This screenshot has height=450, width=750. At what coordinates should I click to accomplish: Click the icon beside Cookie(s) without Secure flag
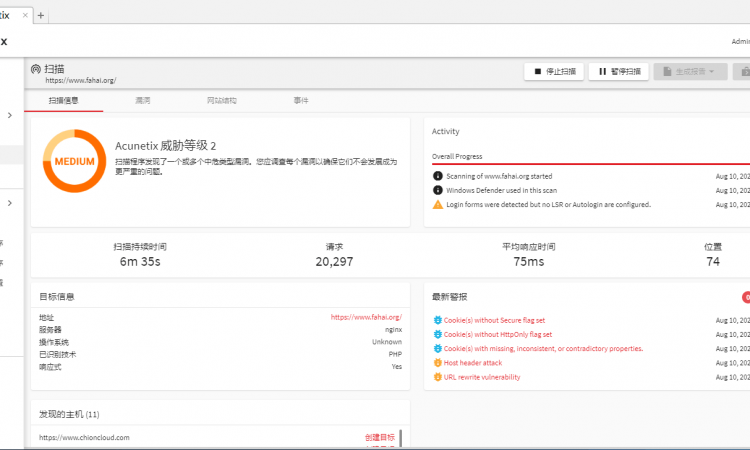coord(437,321)
